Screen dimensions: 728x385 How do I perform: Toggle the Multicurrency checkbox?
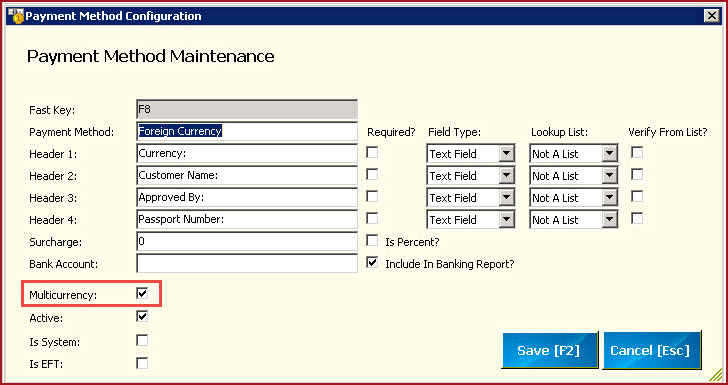(x=142, y=294)
